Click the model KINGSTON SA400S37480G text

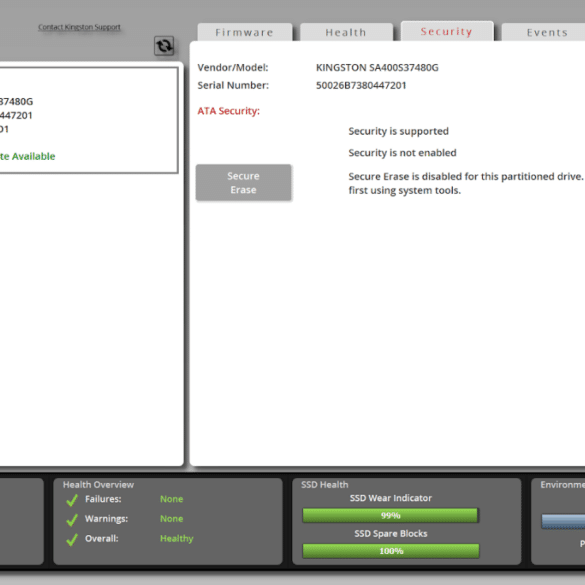[x=377, y=68]
